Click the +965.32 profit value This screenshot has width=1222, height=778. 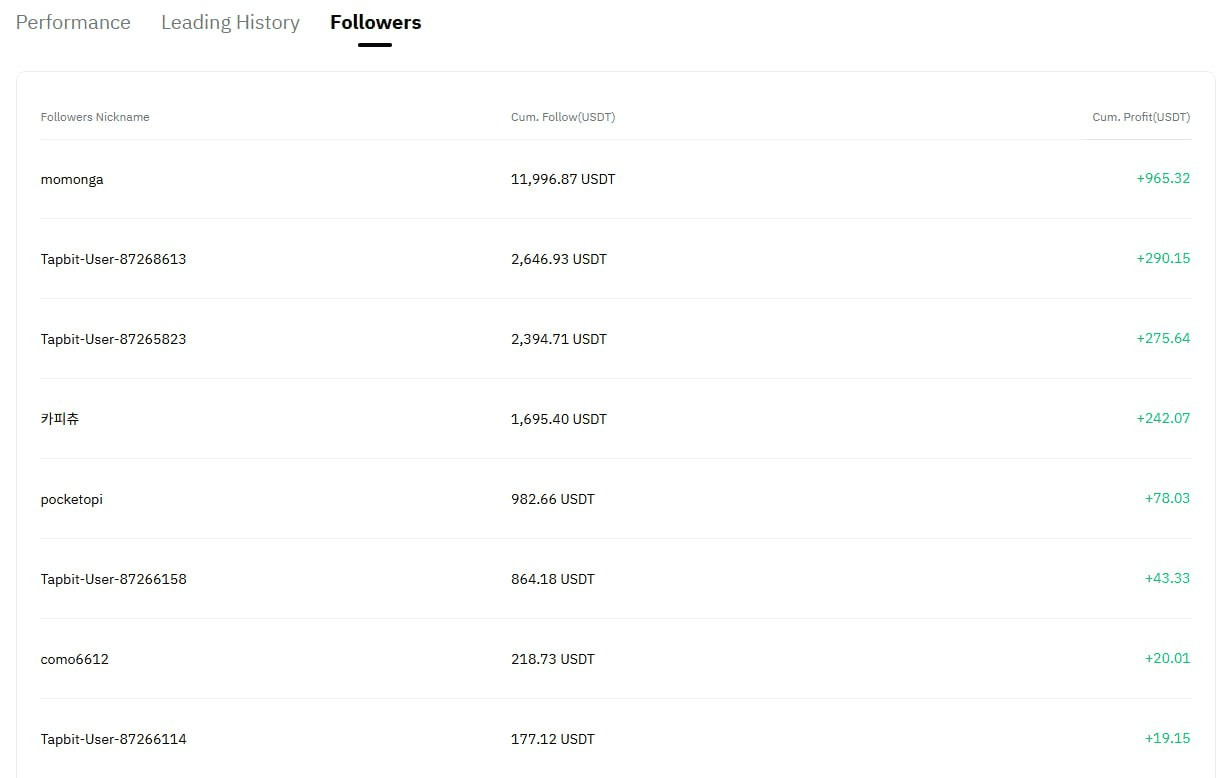1163,178
